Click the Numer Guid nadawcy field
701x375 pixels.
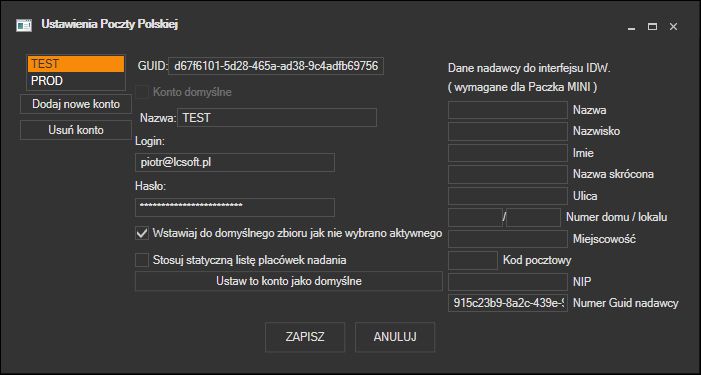[x=508, y=303]
